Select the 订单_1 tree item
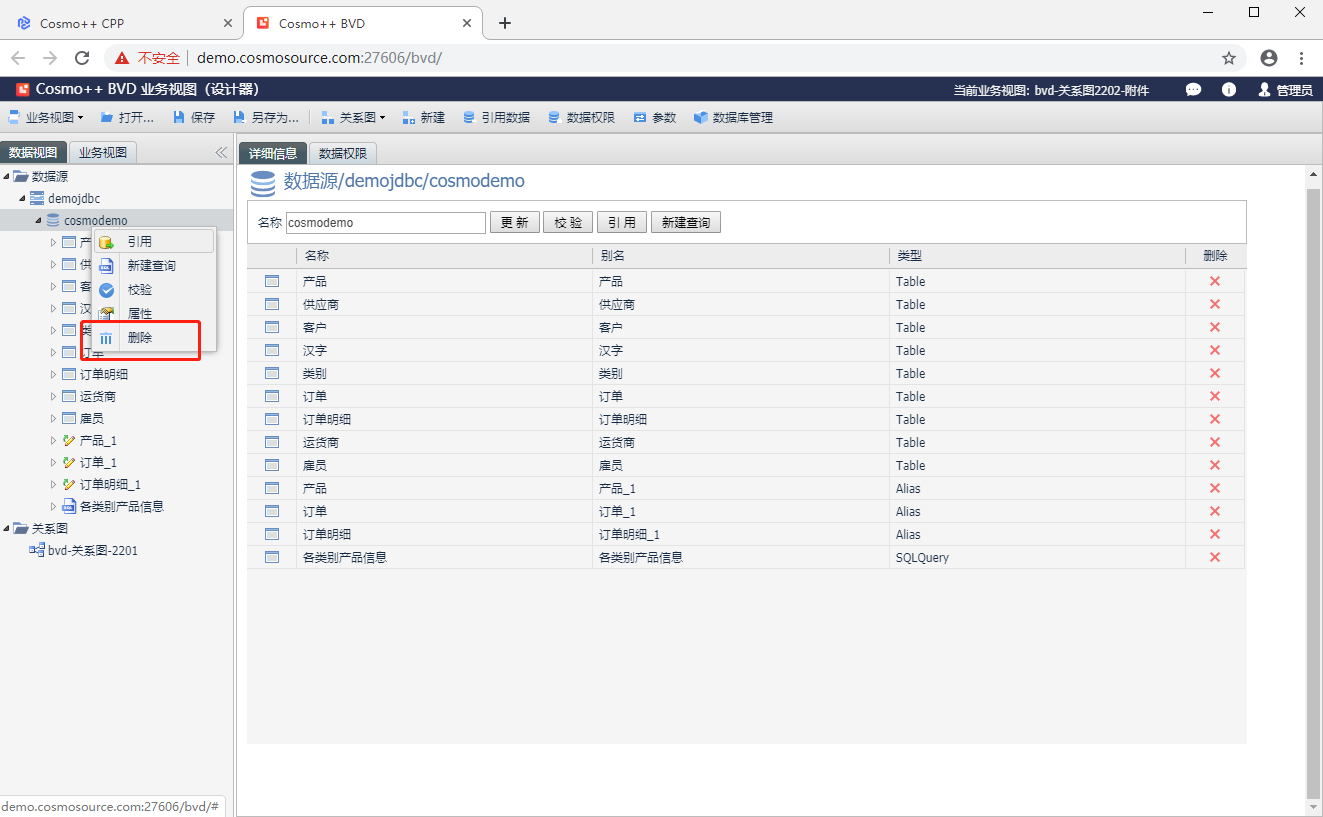The image size is (1323, 817). click(98, 462)
